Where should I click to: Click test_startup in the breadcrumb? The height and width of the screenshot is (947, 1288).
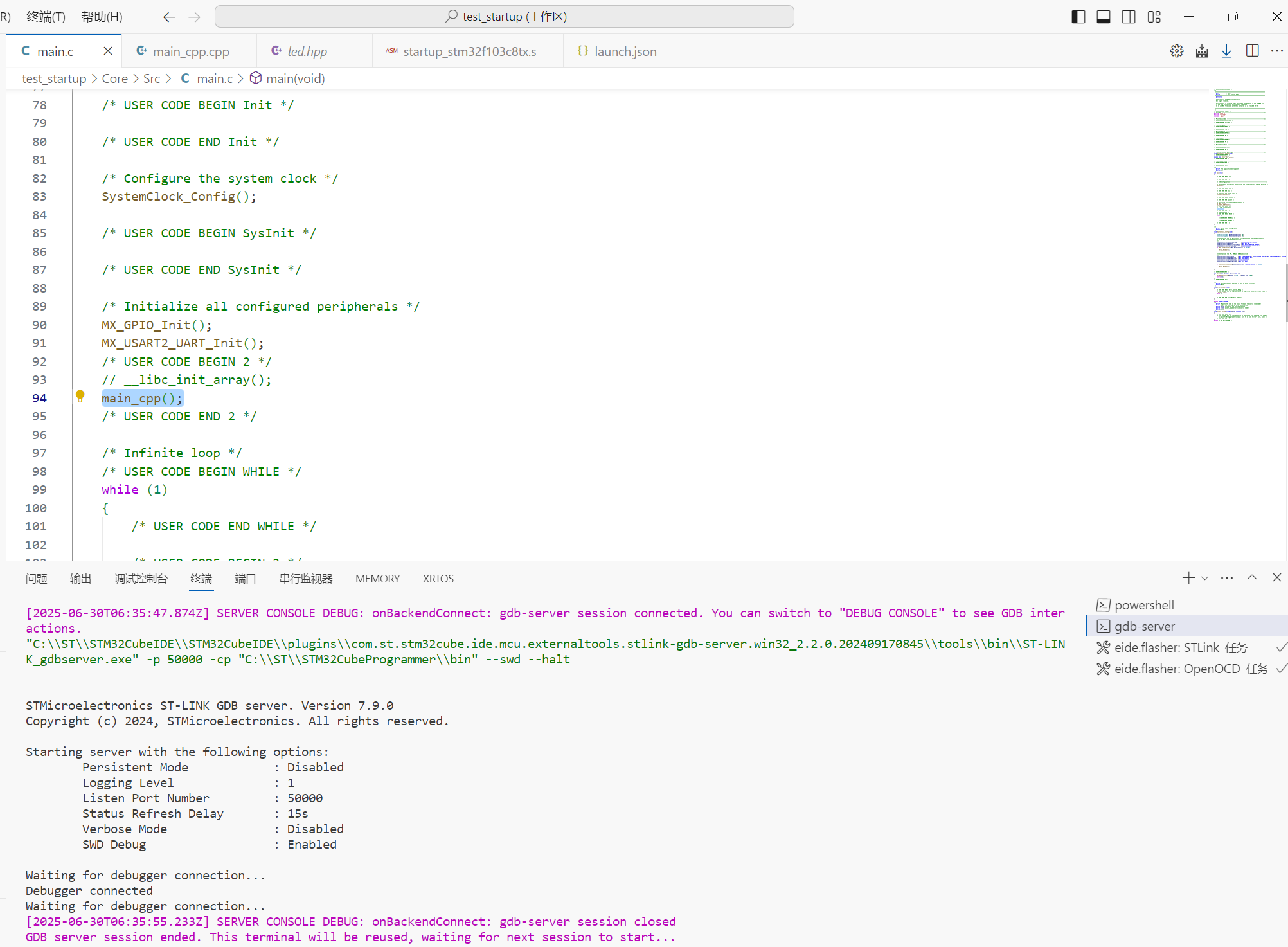pos(54,78)
